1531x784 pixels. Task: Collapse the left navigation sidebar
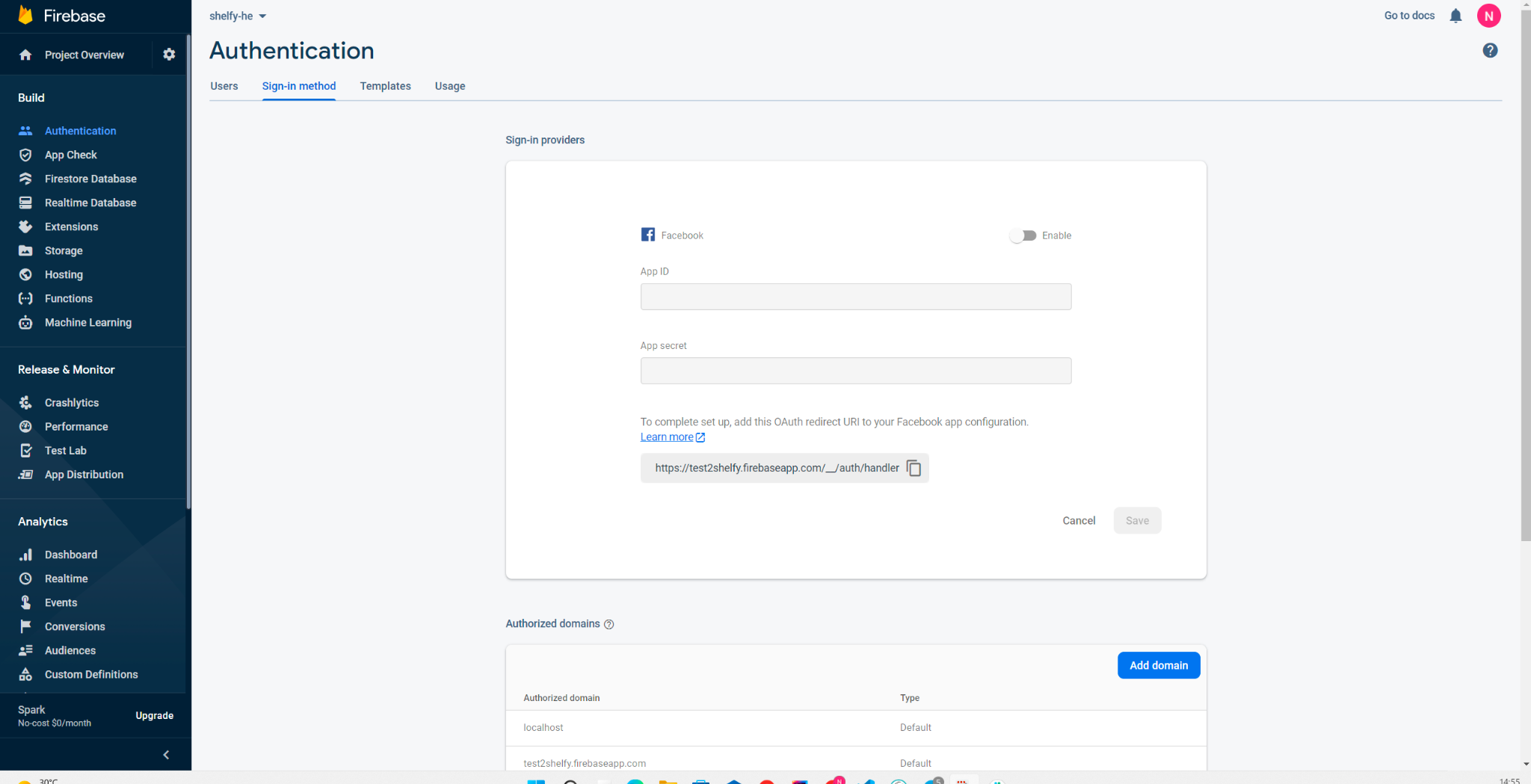point(166,755)
